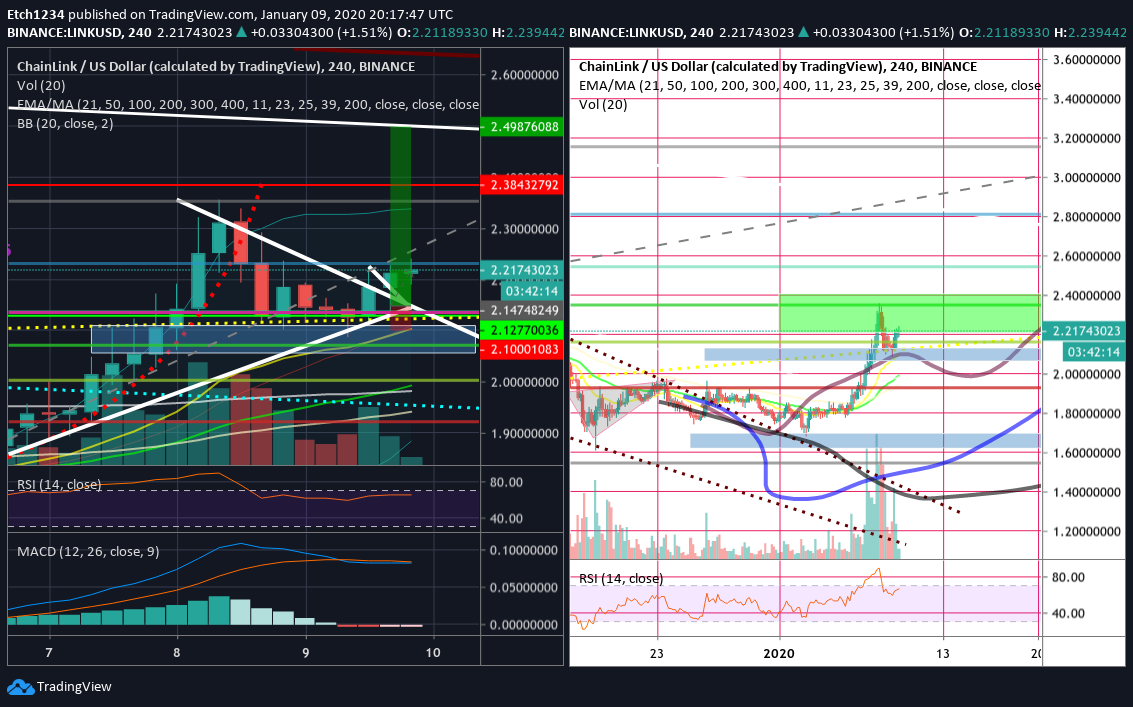Click the green 2.12770036 price label
The image size is (1133, 707).
[x=522, y=330]
